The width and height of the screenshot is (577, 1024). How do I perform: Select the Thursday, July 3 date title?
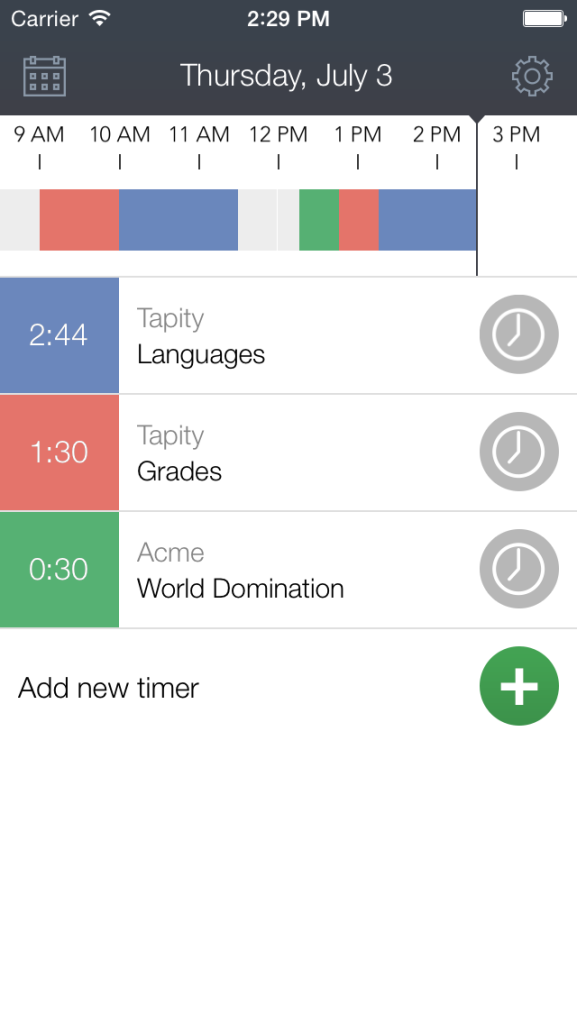pyautogui.click(x=286, y=76)
